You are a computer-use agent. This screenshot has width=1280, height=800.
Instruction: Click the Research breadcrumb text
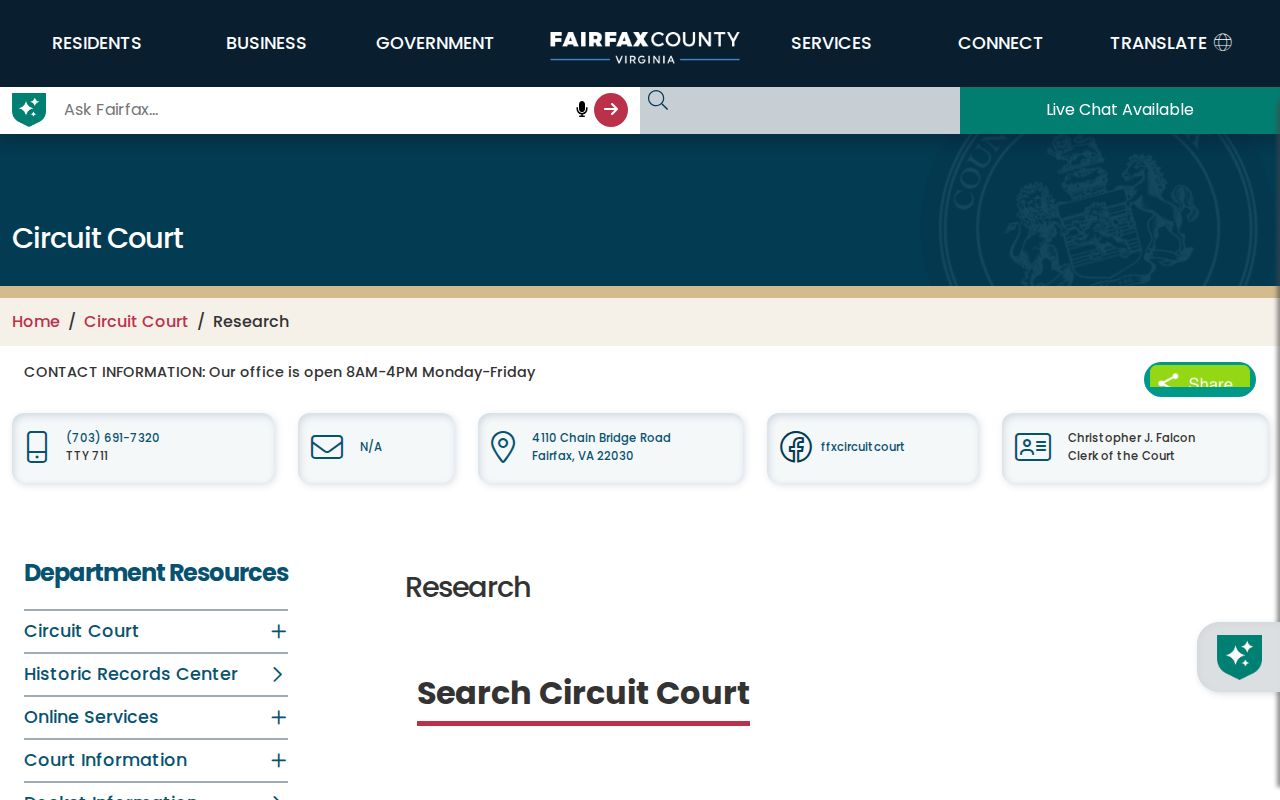[x=251, y=321]
